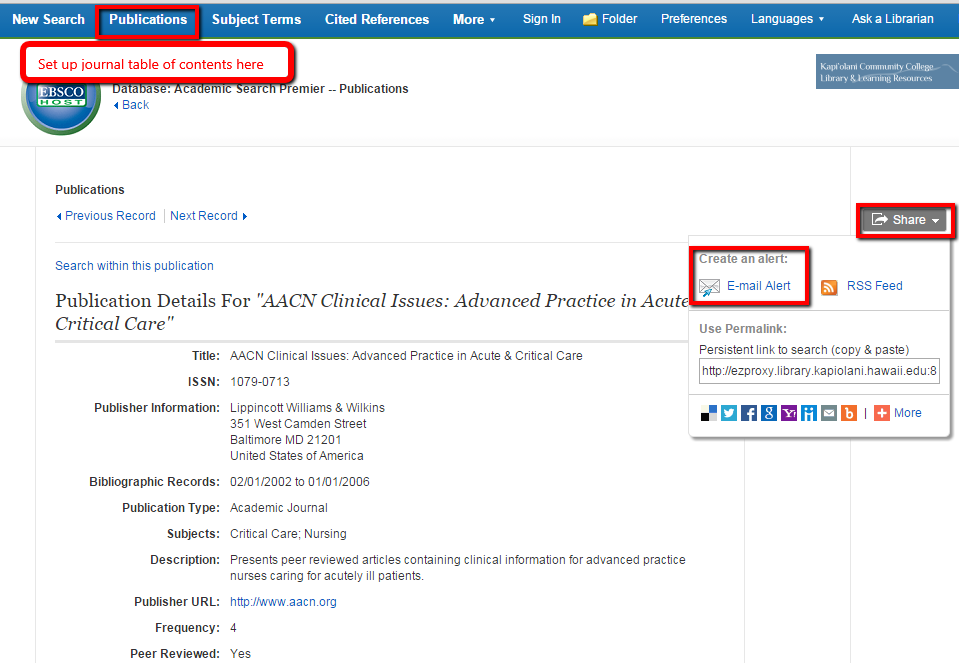Viewport: 959px width, 663px height.
Task: Click the 'Academic Journal' publication type
Action: 279,508
